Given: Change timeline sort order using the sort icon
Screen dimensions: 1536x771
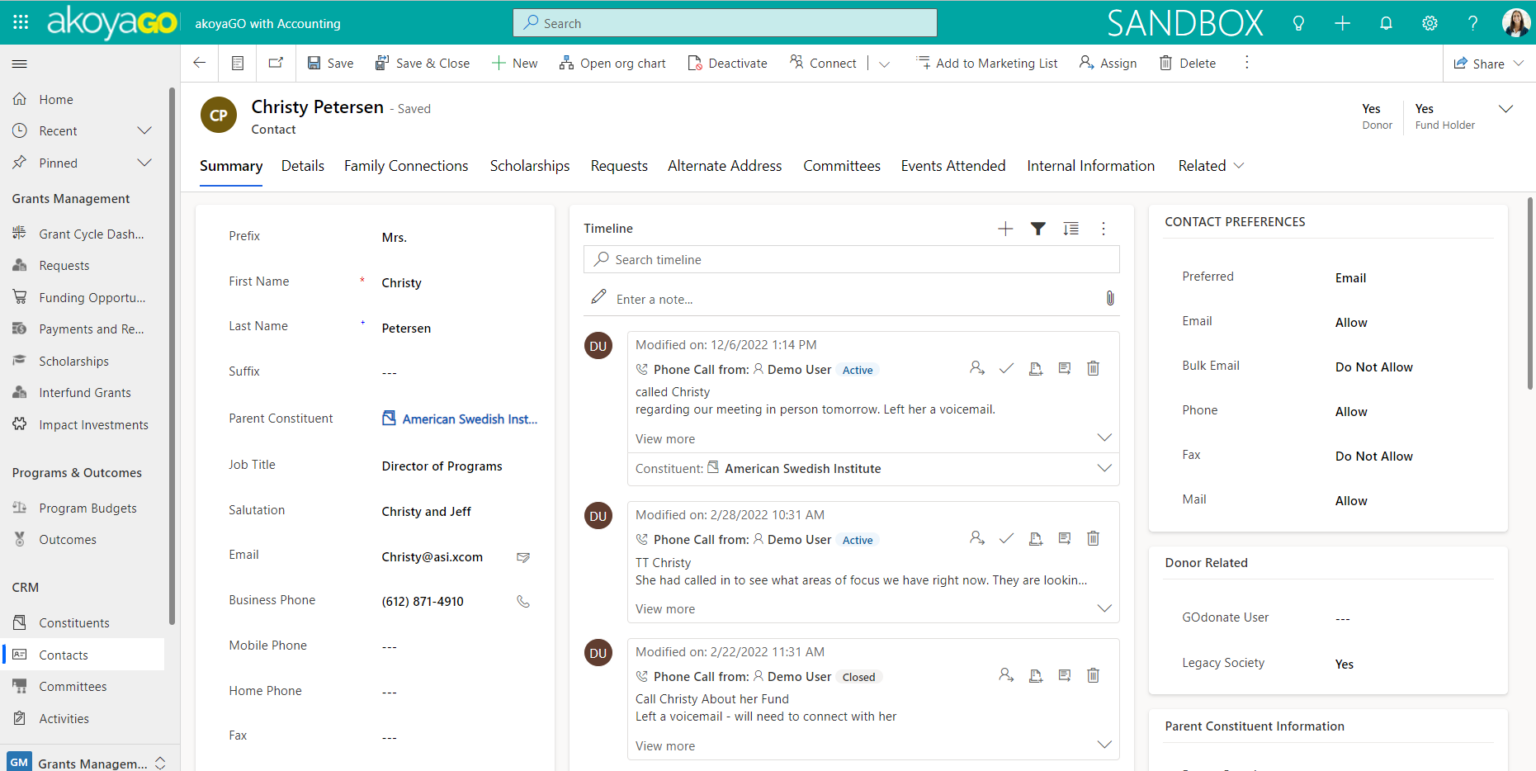Looking at the screenshot, I should [1070, 228].
